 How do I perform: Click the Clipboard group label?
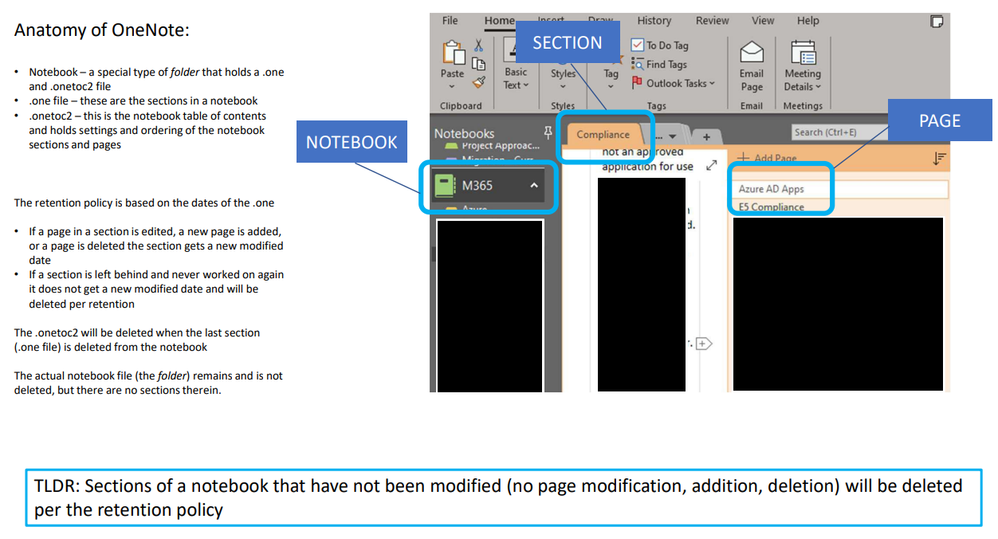(461, 106)
